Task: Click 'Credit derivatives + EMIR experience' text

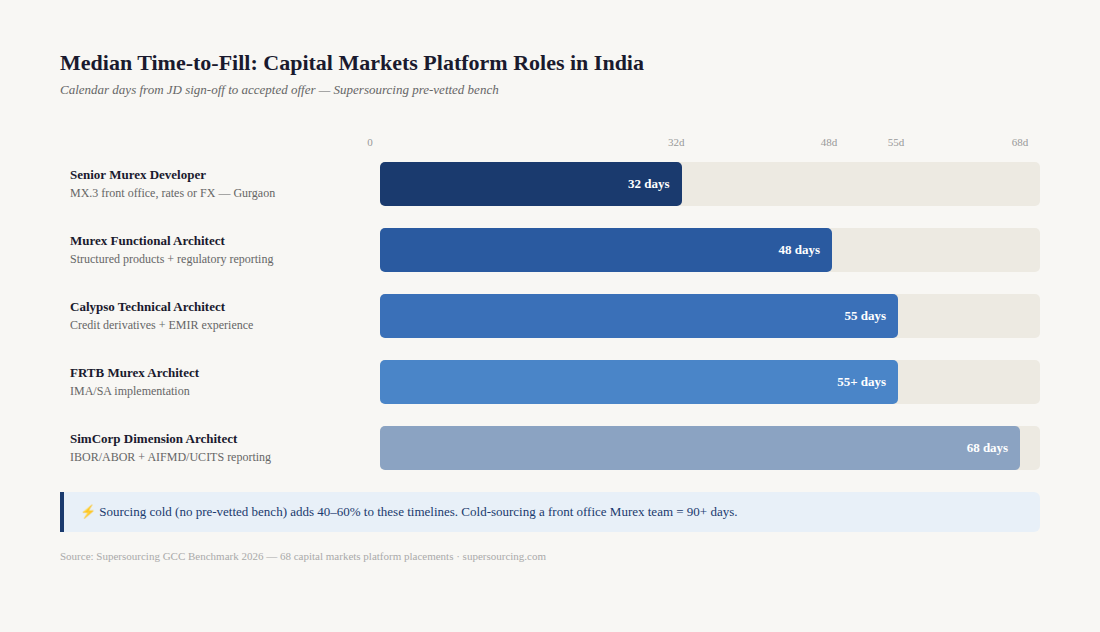Action: (161, 325)
